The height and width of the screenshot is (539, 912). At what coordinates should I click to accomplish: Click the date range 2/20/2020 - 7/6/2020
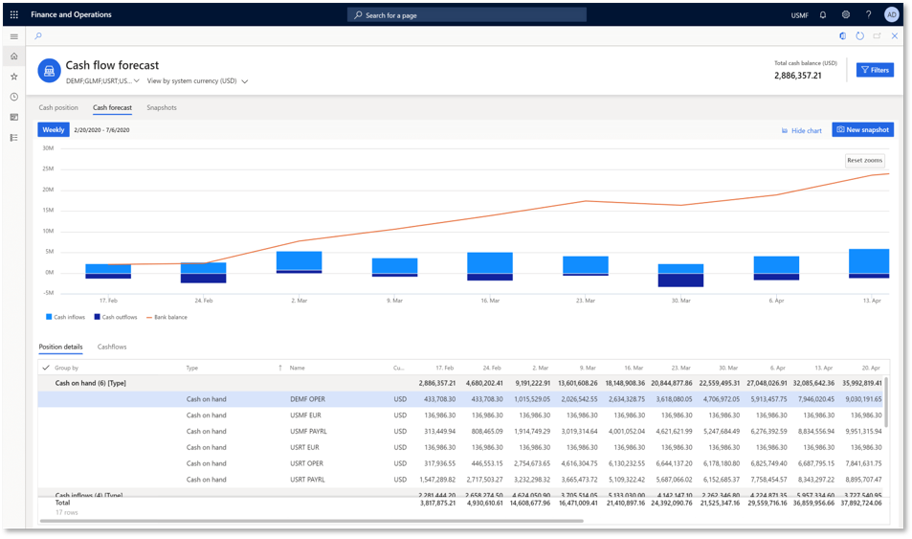(x=102, y=130)
